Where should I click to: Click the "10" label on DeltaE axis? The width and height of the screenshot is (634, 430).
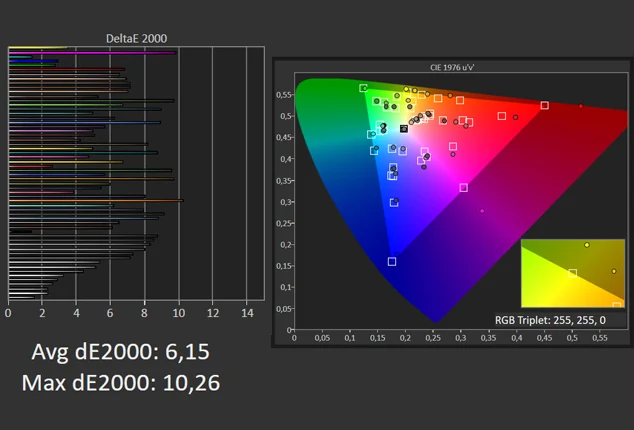(x=179, y=313)
